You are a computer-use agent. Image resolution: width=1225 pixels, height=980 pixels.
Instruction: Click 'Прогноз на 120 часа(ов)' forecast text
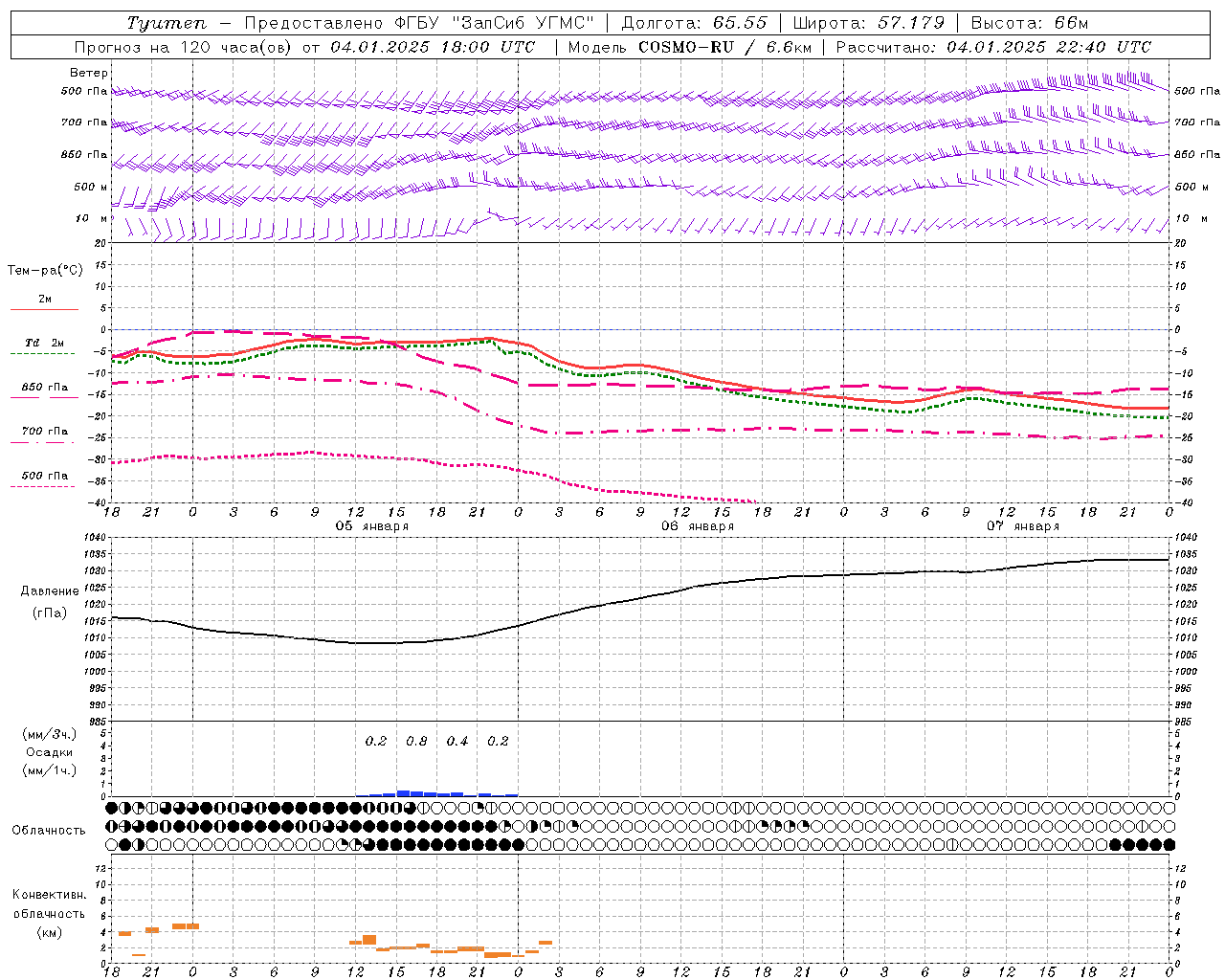(x=184, y=47)
